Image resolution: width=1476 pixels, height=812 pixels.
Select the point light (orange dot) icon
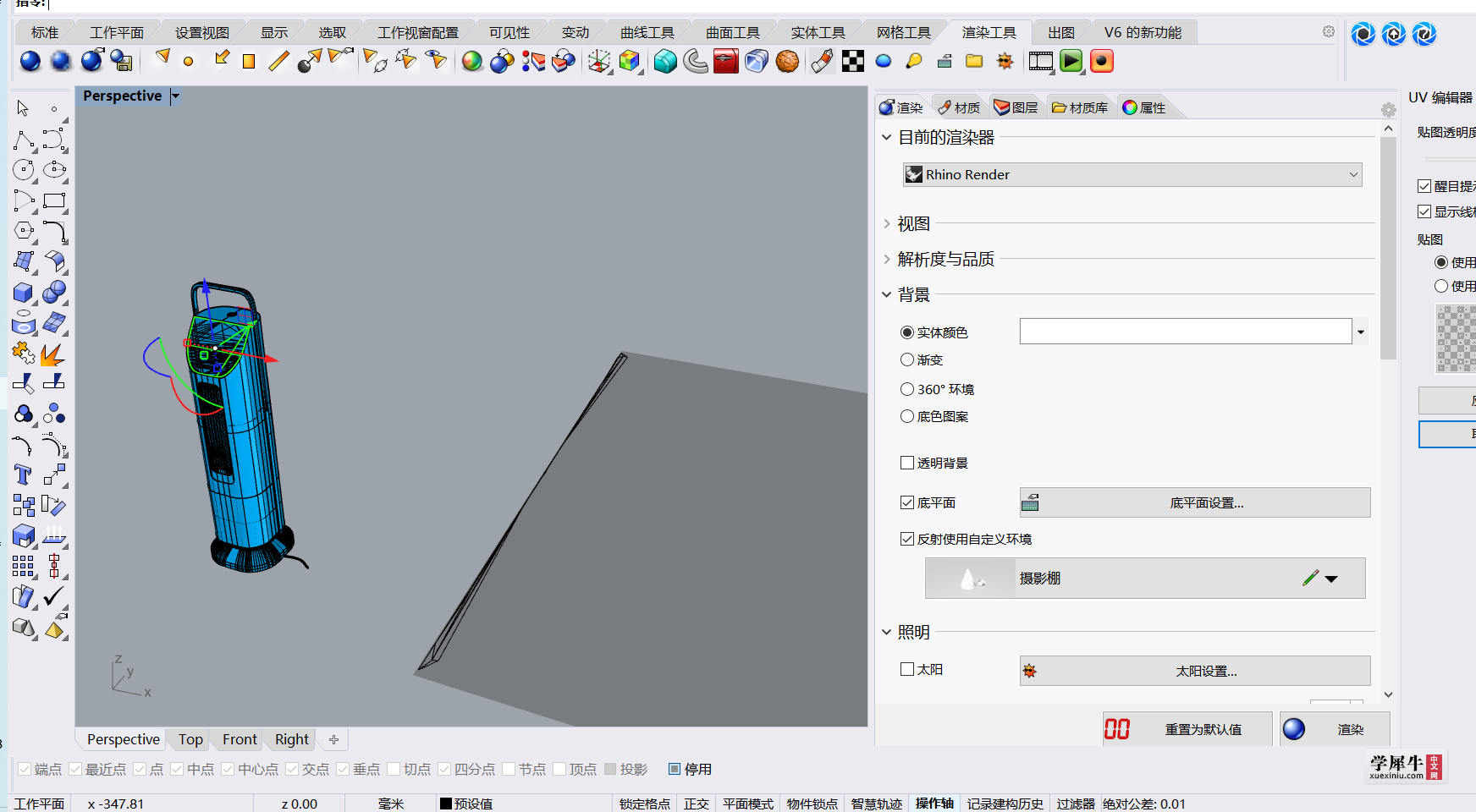click(x=189, y=61)
